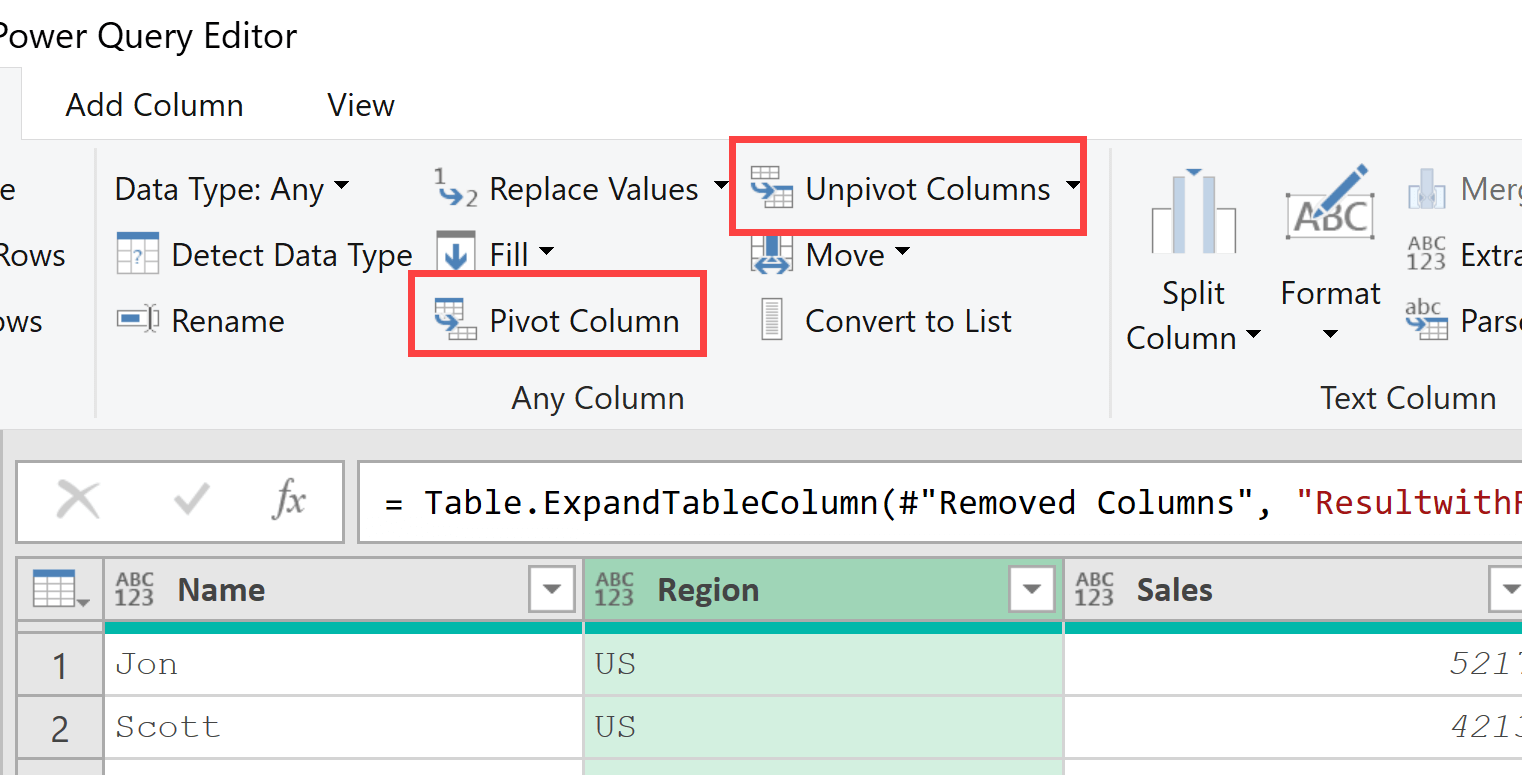Click into the formula bar text
1522x775 pixels.
[x=953, y=502]
